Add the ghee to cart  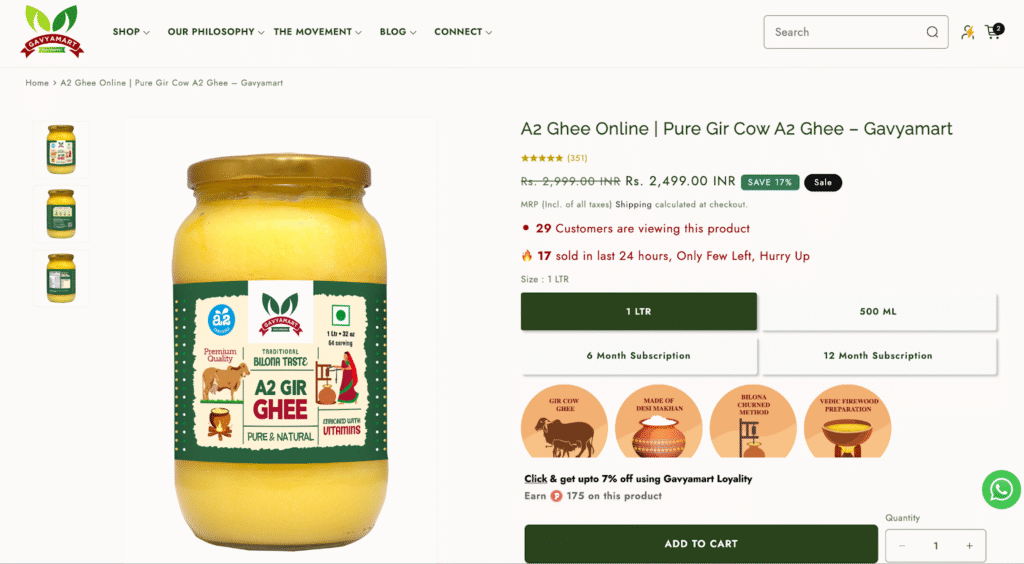point(701,544)
